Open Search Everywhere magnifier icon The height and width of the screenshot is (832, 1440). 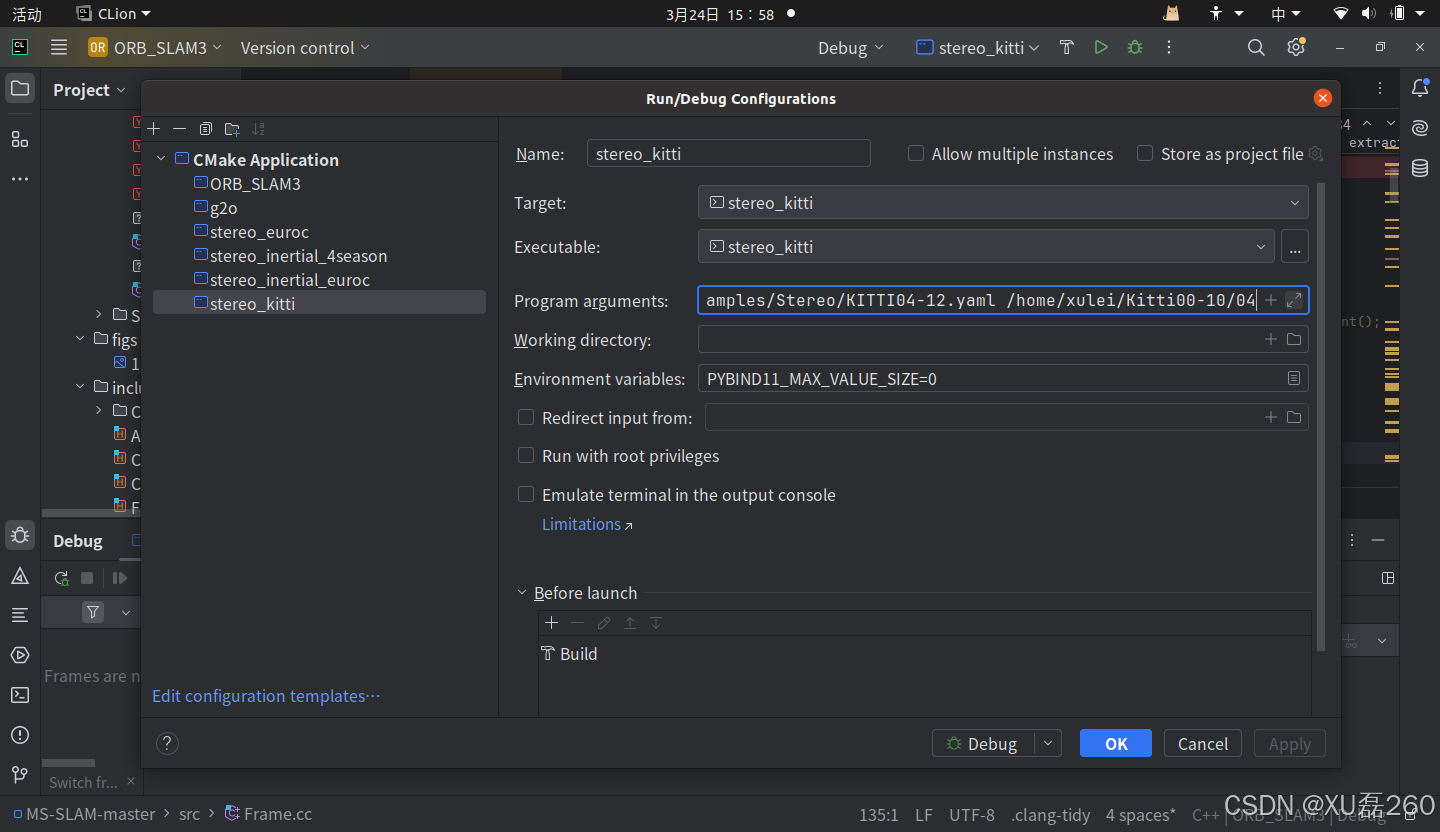click(1256, 47)
